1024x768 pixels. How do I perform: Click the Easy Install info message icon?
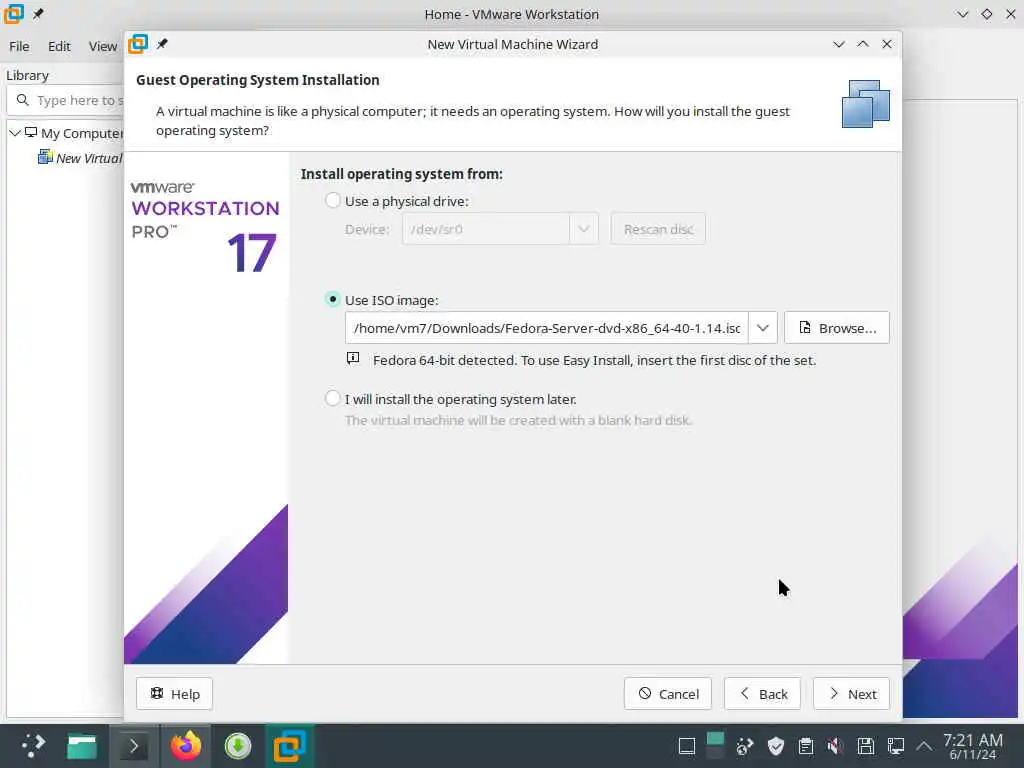coord(353,358)
